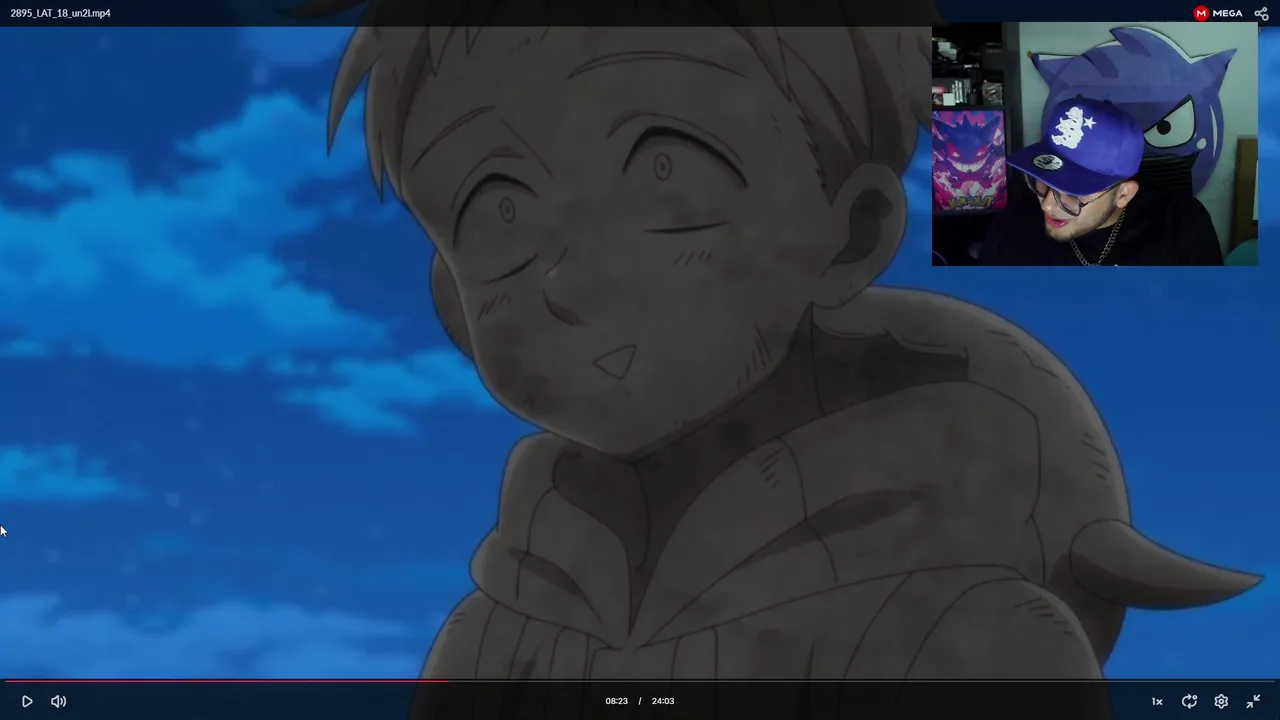The height and width of the screenshot is (720, 1280).
Task: Mute audio using the speaker icon
Action: (59, 701)
